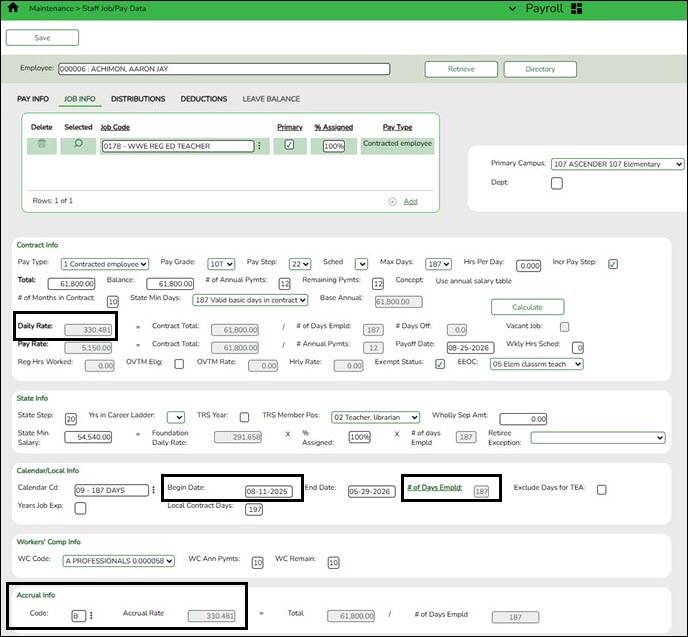688x637 pixels.
Task: Check Exclude Days for TEA
Action: coord(601,489)
